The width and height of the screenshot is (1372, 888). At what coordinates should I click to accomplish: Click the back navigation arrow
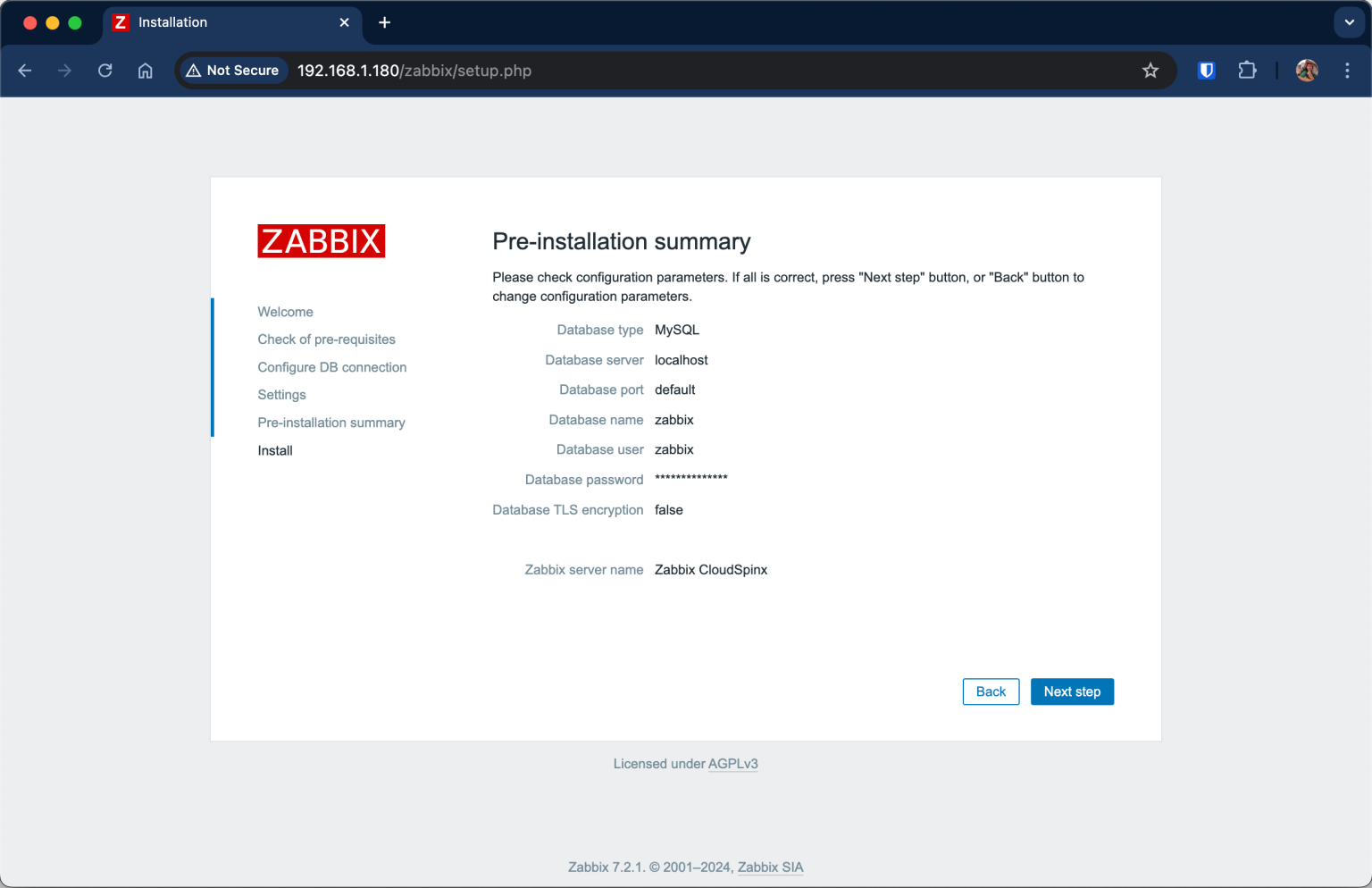click(x=24, y=70)
